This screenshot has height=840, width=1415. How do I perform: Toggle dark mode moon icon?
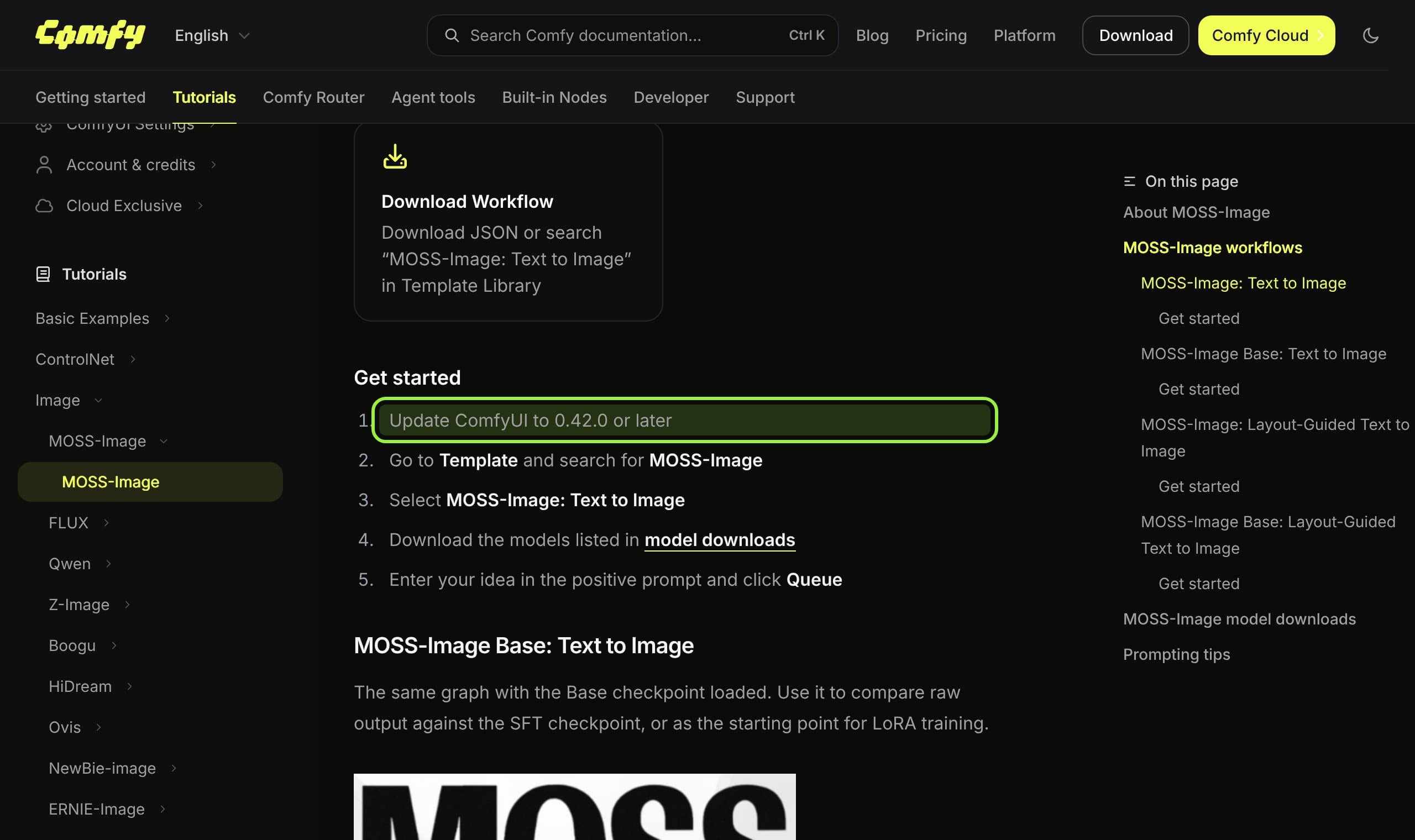pyautogui.click(x=1370, y=35)
